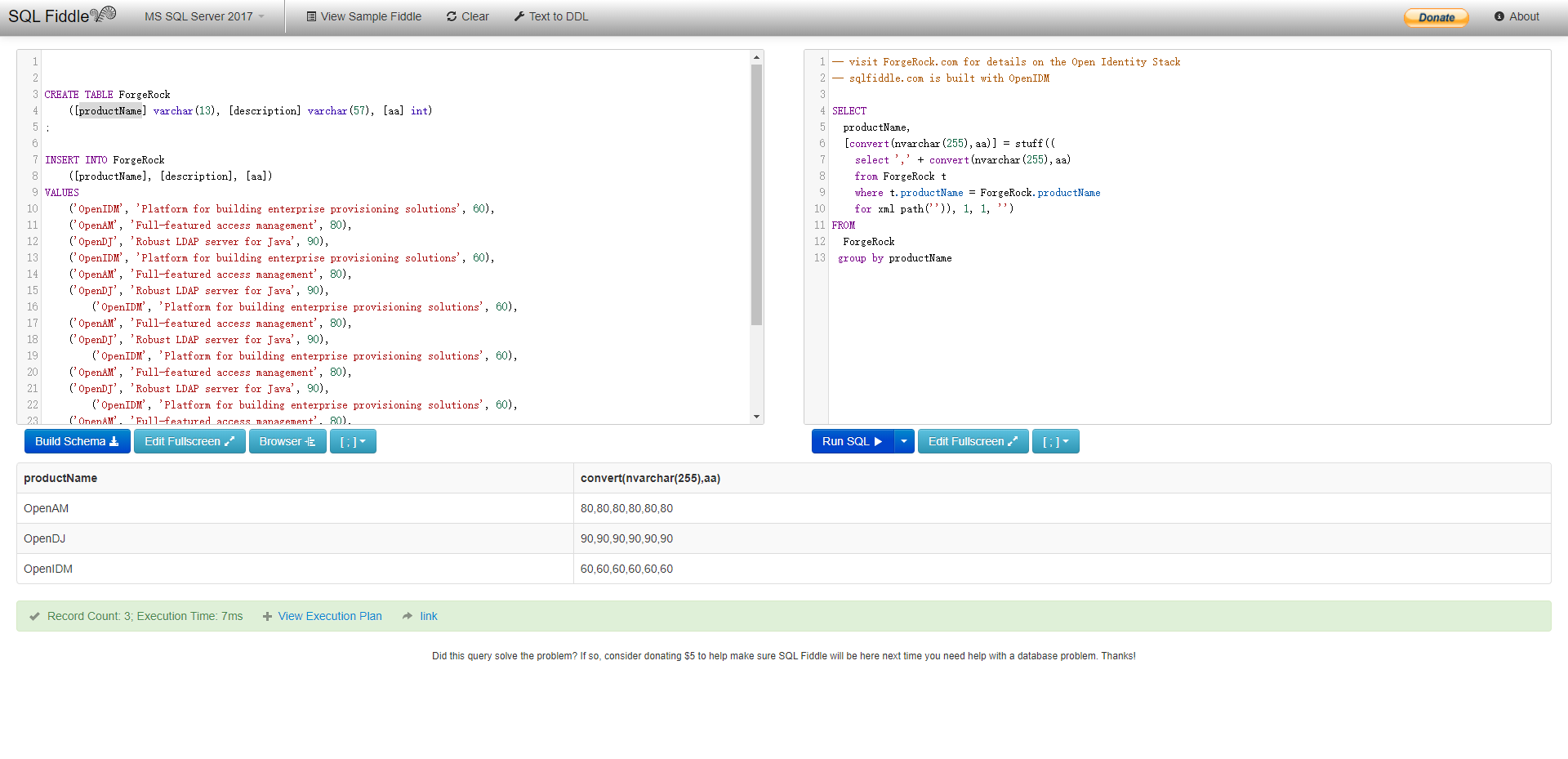Click the 'from ForgeRock t' line
Image resolution: width=1568 pixels, height=759 pixels.
(901, 176)
